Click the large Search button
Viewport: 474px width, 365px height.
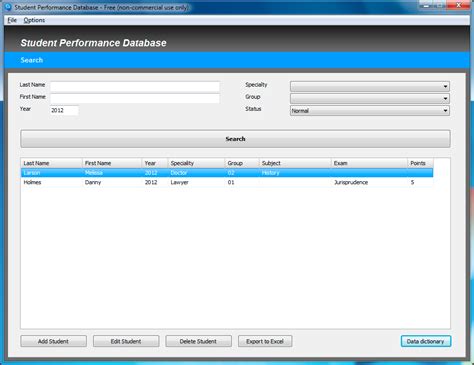coord(235,139)
